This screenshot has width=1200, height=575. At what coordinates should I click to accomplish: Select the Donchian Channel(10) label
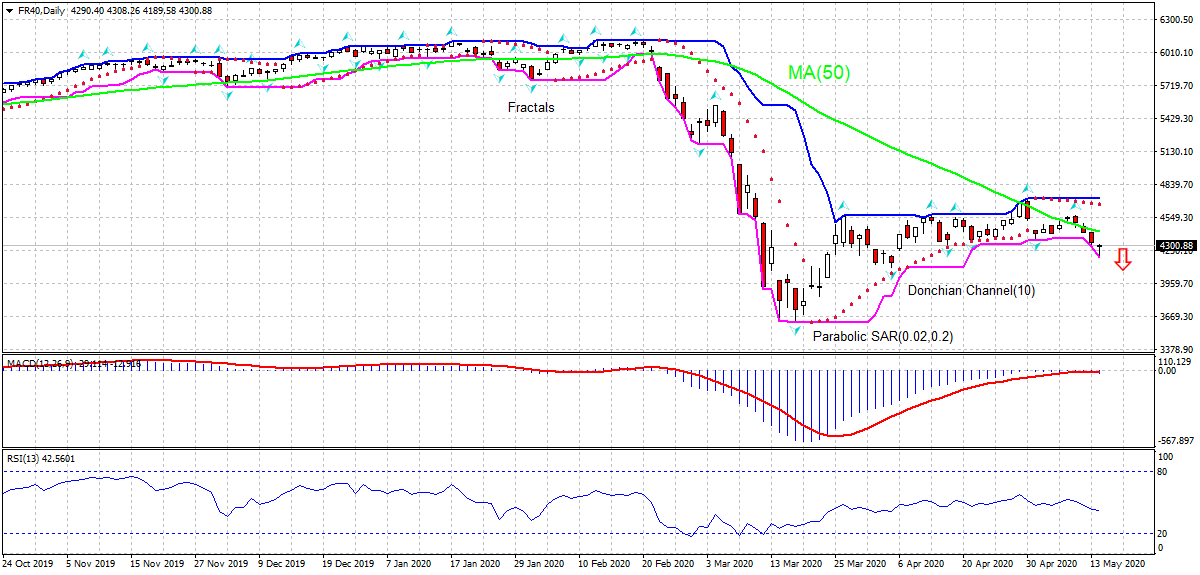click(x=971, y=291)
